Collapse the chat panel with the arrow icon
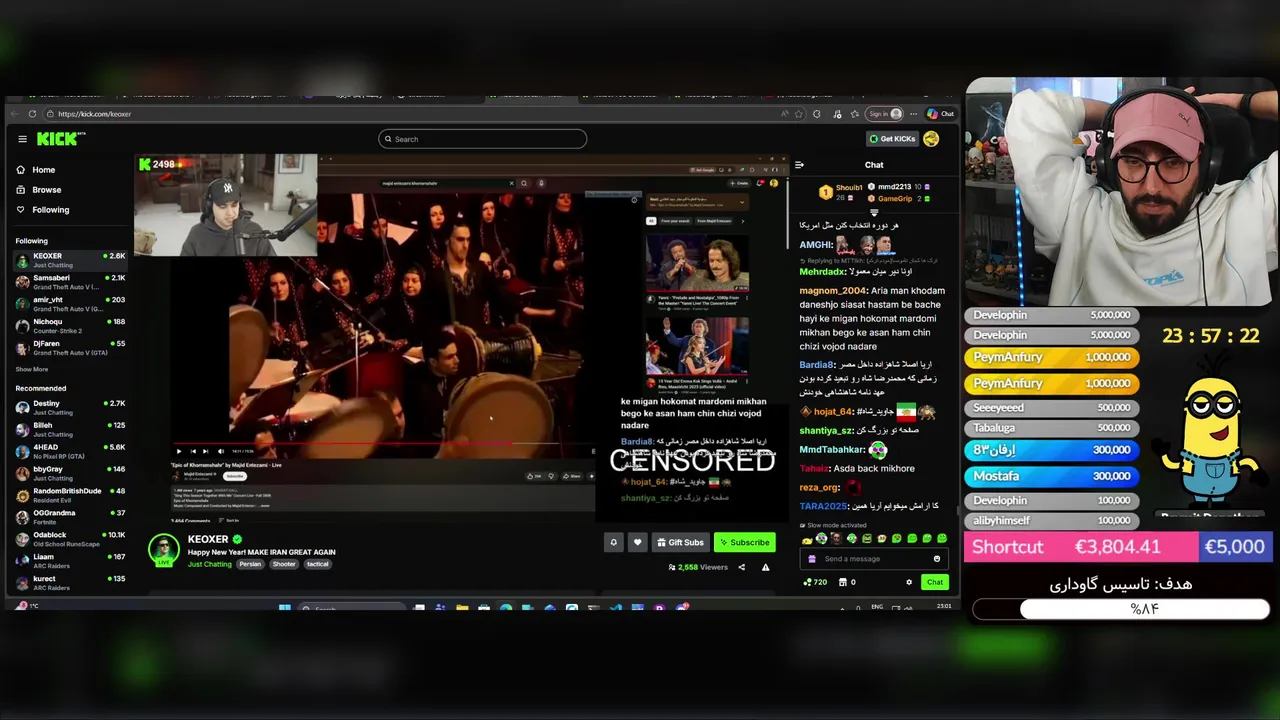This screenshot has height=720, width=1280. [x=799, y=165]
